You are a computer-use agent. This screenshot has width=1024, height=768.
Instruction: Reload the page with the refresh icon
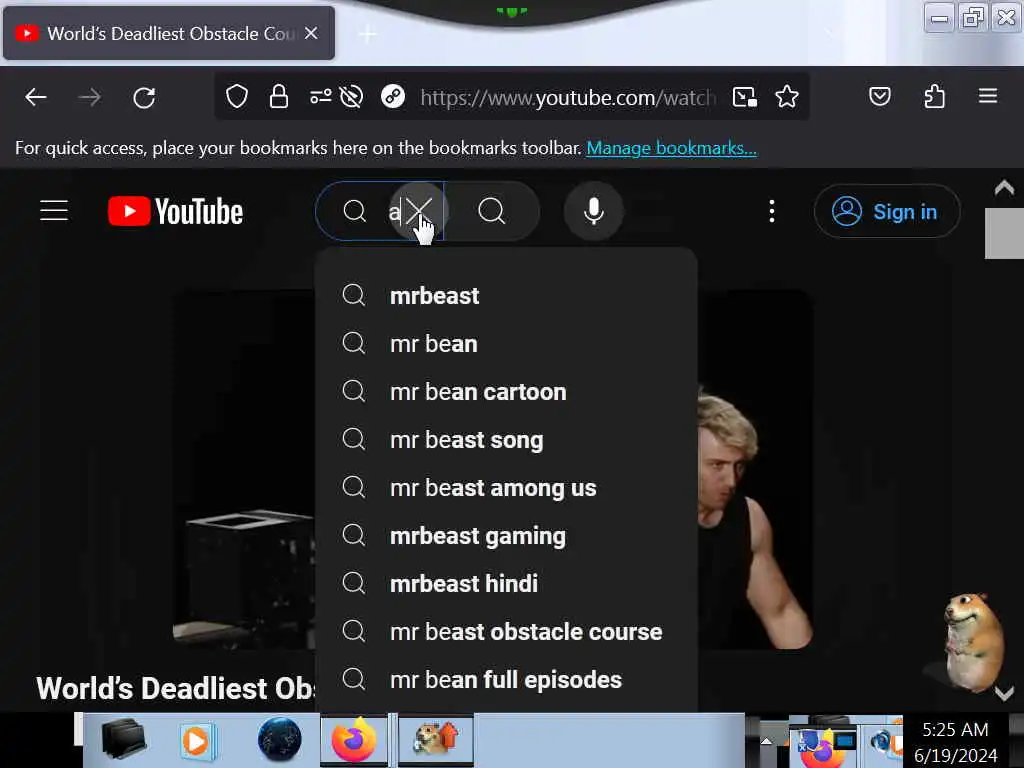tap(144, 98)
